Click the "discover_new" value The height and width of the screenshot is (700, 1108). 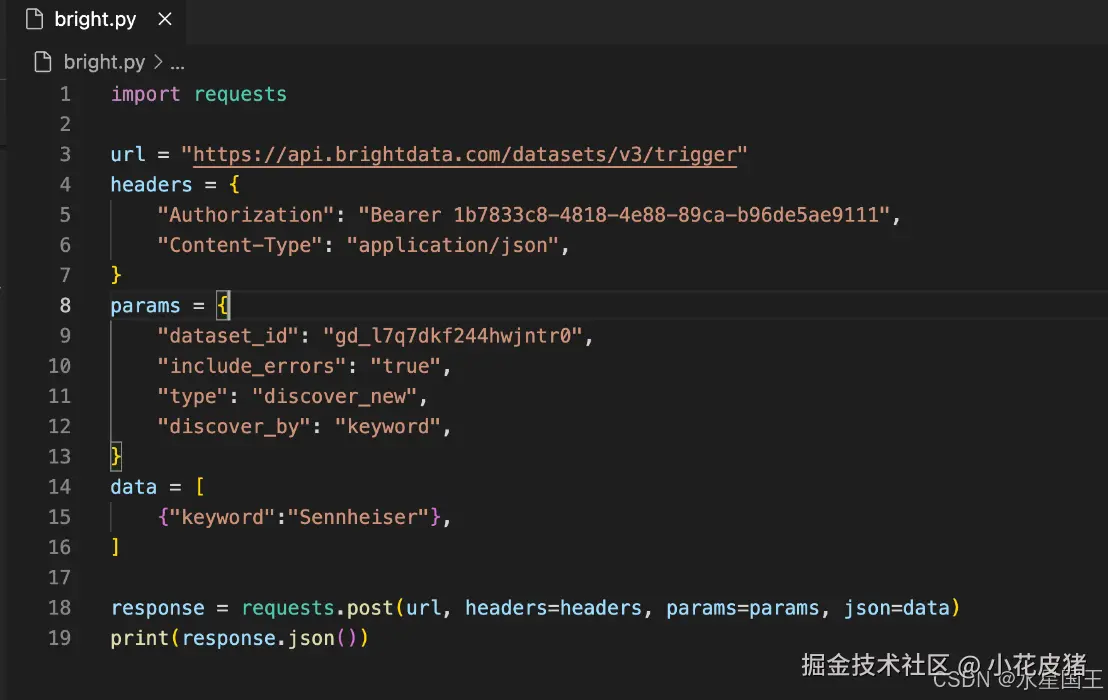(x=335, y=396)
